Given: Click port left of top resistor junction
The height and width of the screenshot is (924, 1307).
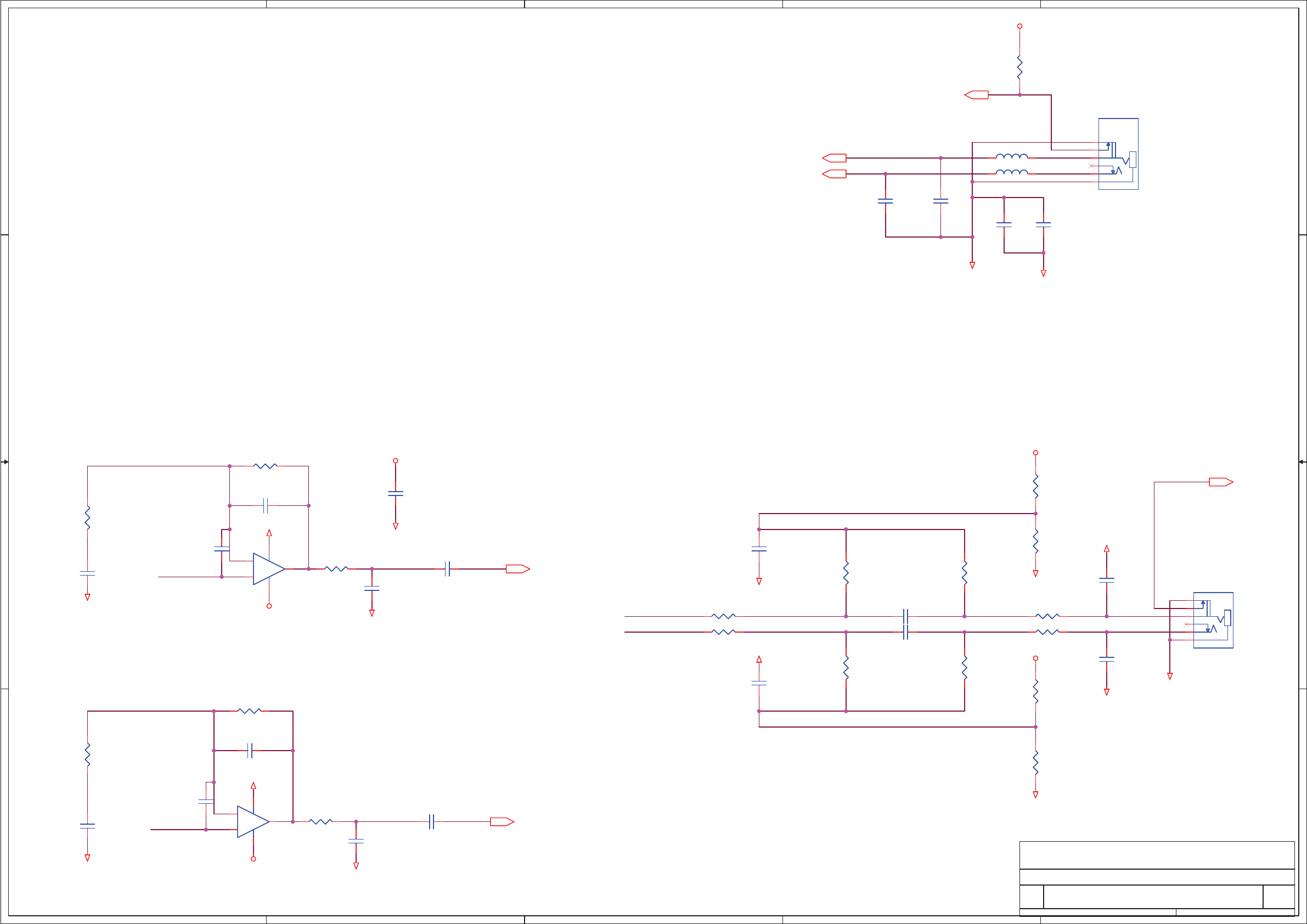Looking at the screenshot, I should 977,95.
